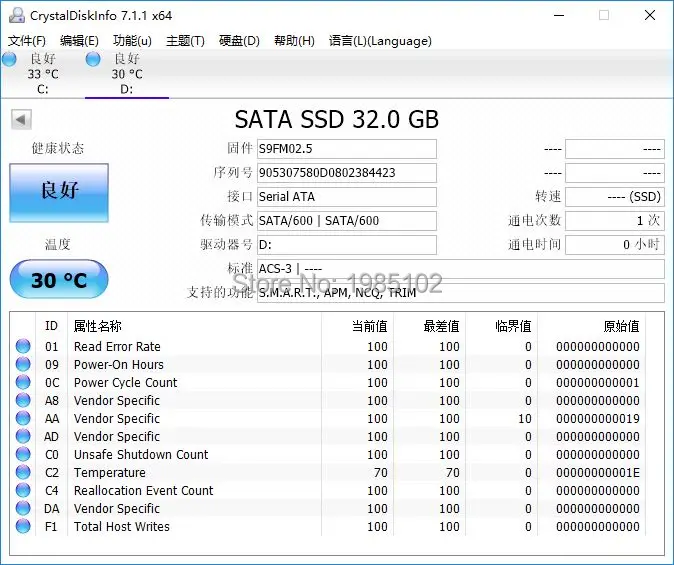This screenshot has width=674, height=565.
Task: Click the 原始值 column header
Action: coord(621,326)
